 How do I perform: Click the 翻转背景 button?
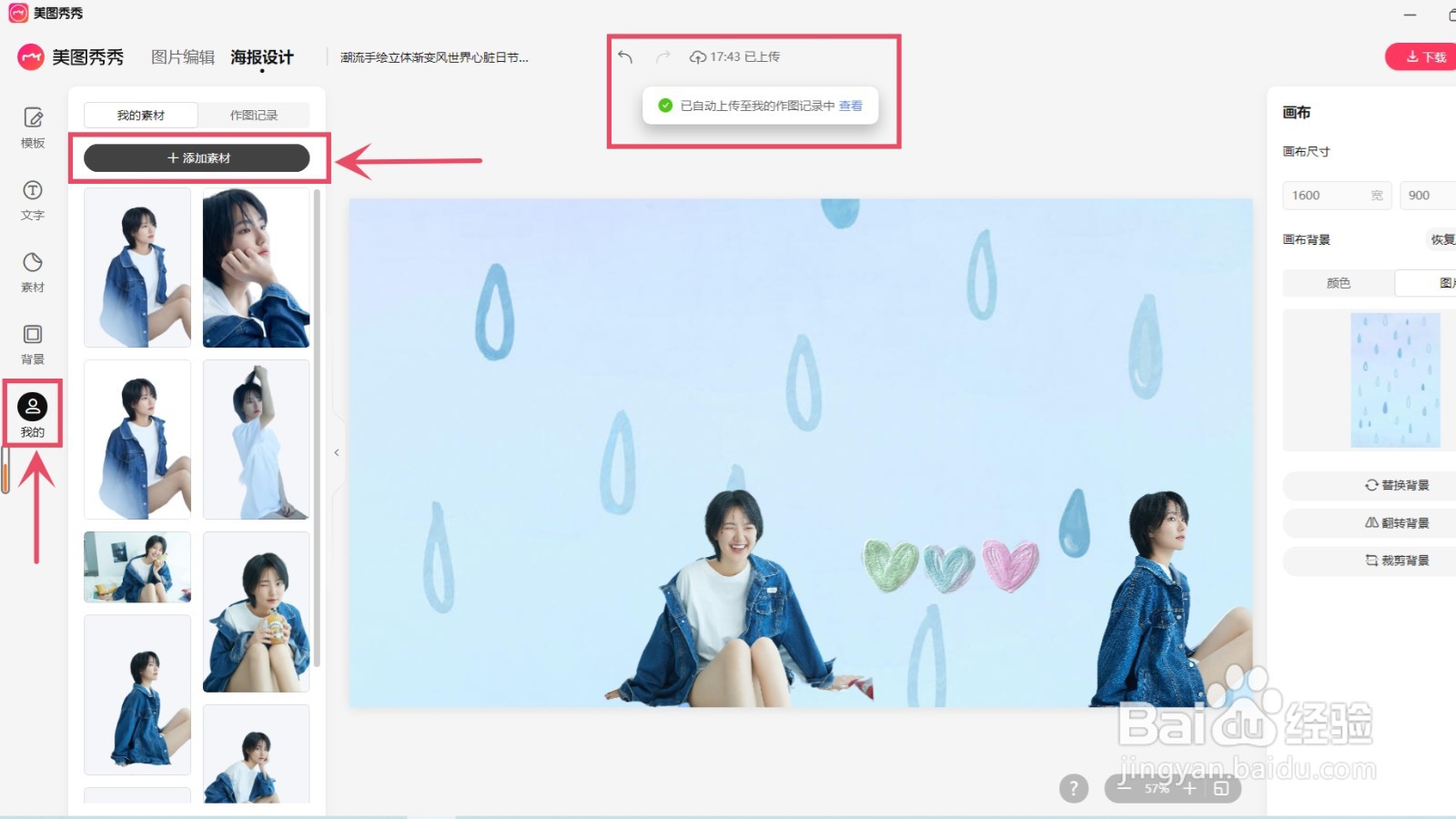[1370, 523]
